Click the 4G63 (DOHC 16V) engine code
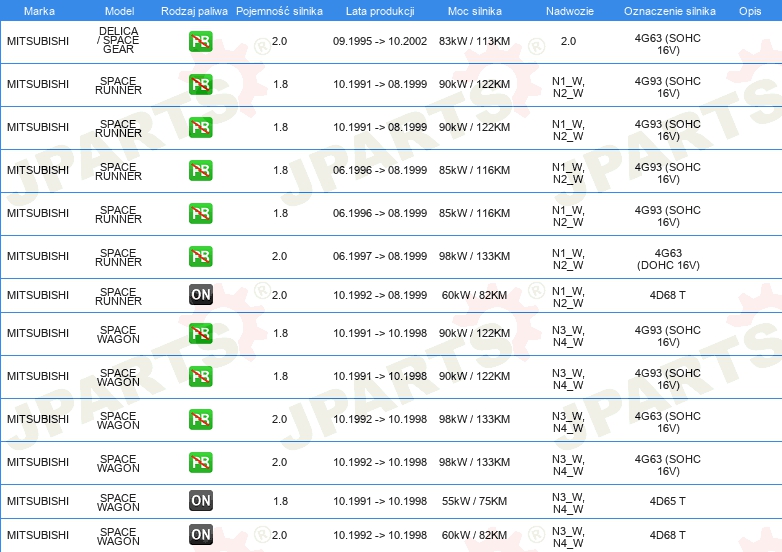This screenshot has height=552, width=782. [x=668, y=259]
